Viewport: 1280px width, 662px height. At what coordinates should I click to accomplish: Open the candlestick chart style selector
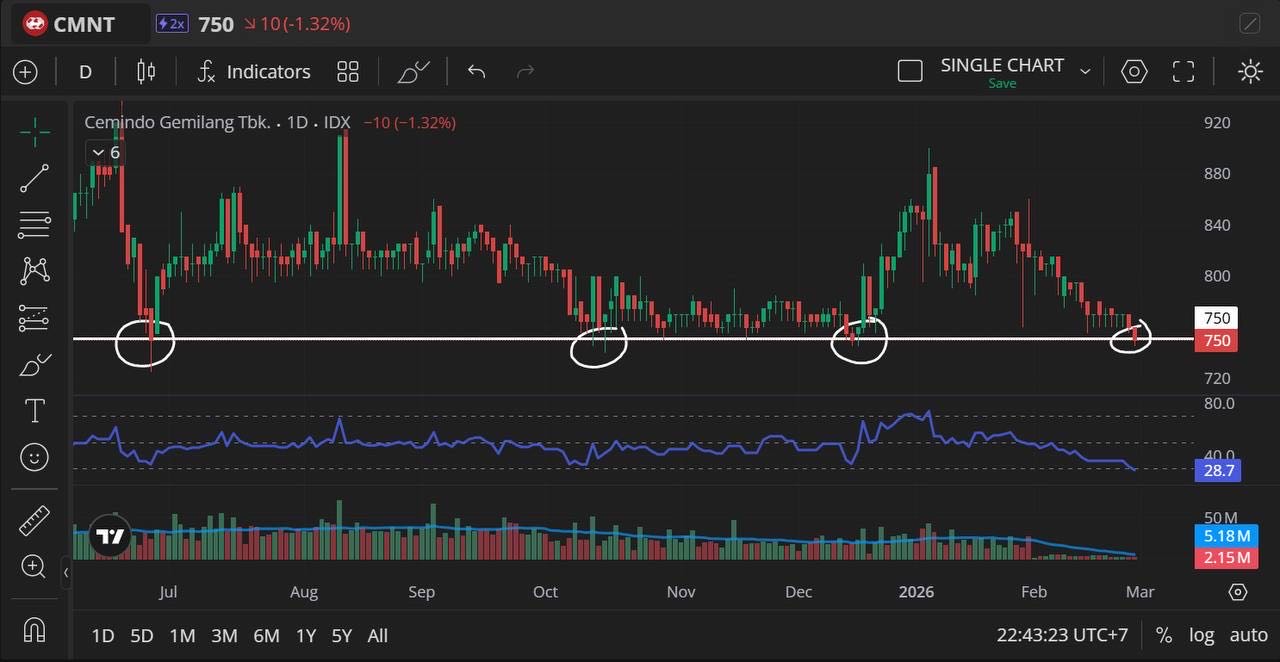(x=146, y=72)
